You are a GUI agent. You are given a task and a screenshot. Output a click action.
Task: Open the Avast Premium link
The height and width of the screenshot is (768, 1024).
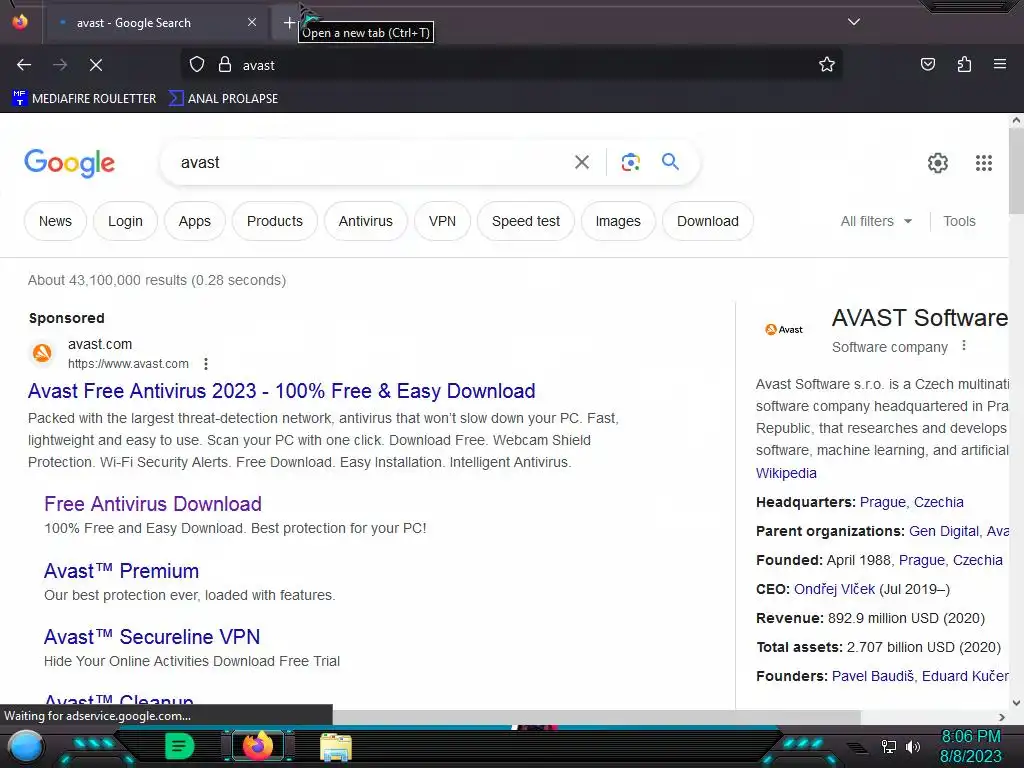tap(121, 571)
